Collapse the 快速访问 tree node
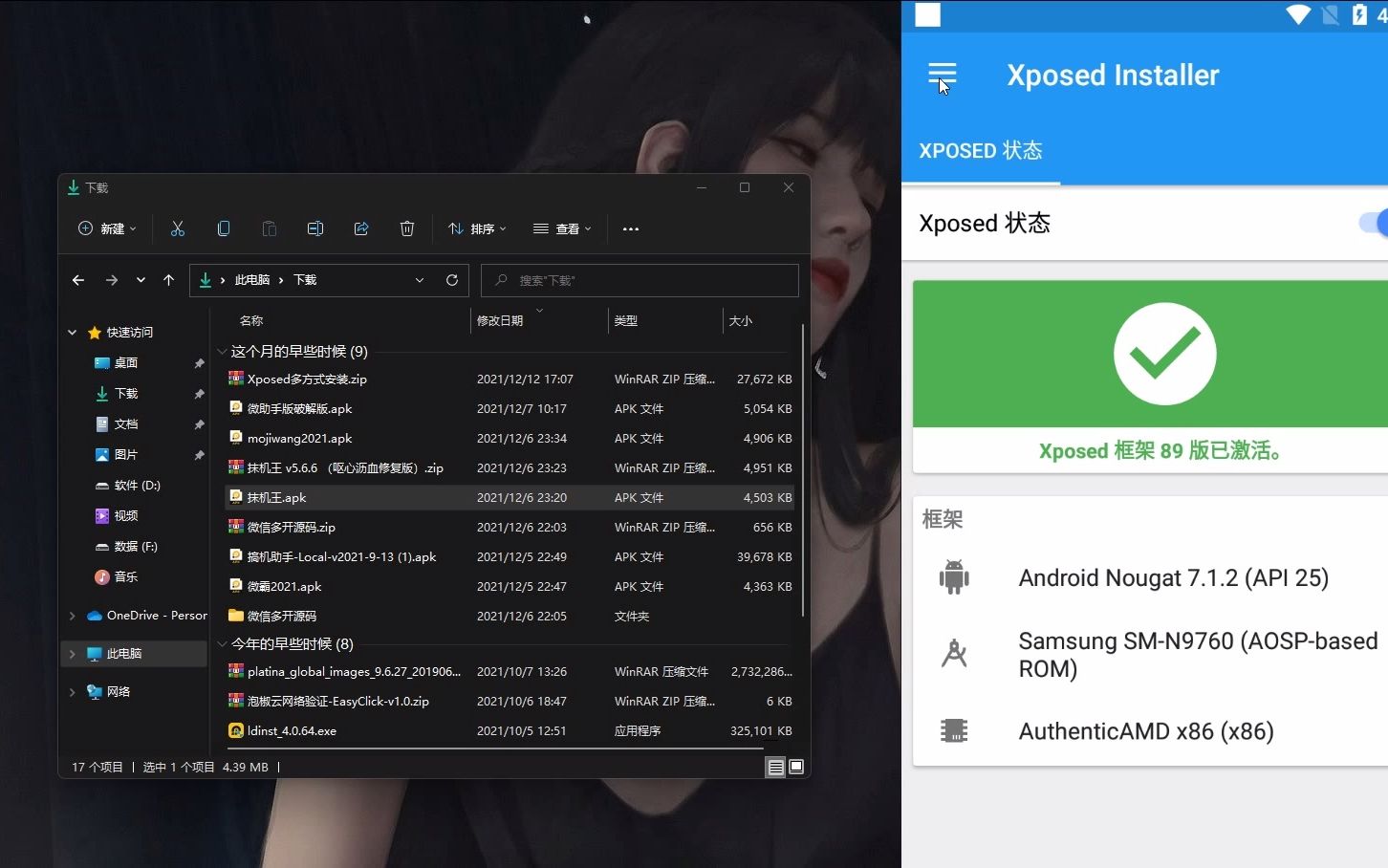Viewport: 1388px width, 868px height. 72,333
